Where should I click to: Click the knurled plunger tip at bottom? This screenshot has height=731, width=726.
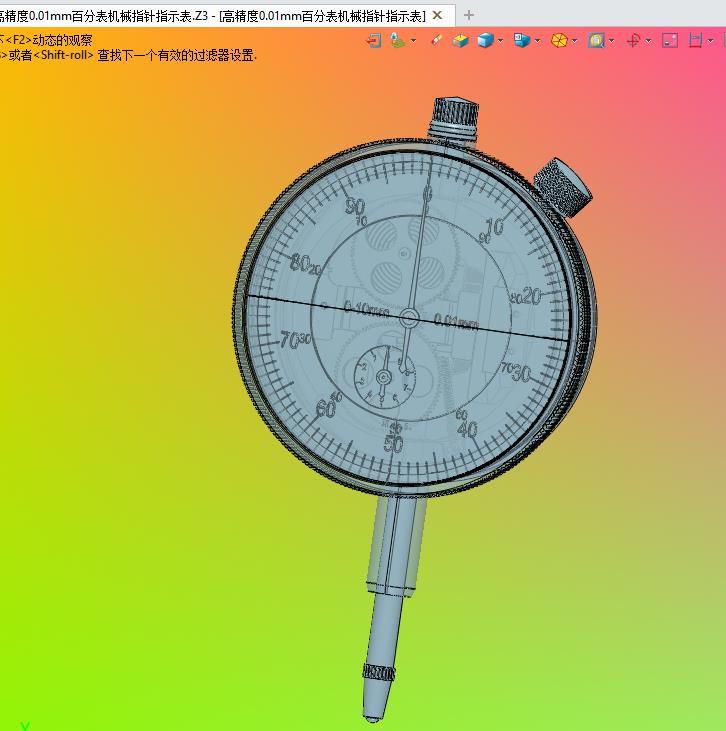coord(379,673)
